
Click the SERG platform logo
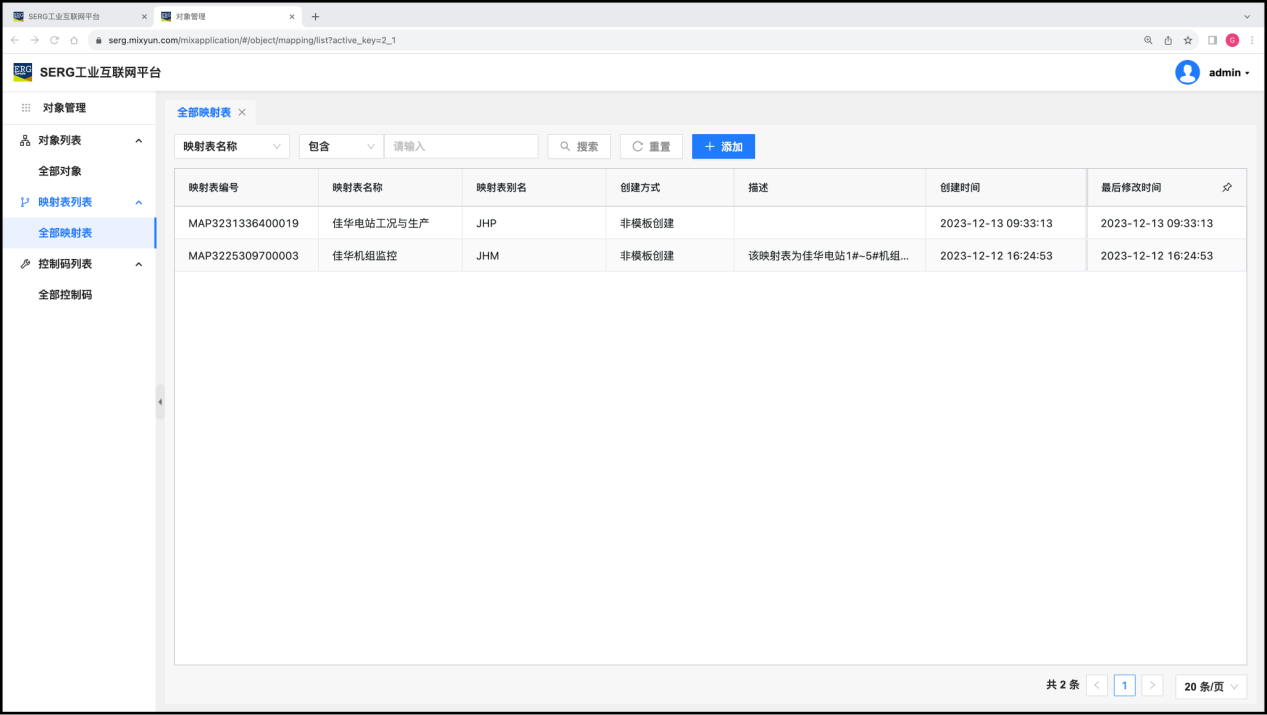(x=22, y=72)
